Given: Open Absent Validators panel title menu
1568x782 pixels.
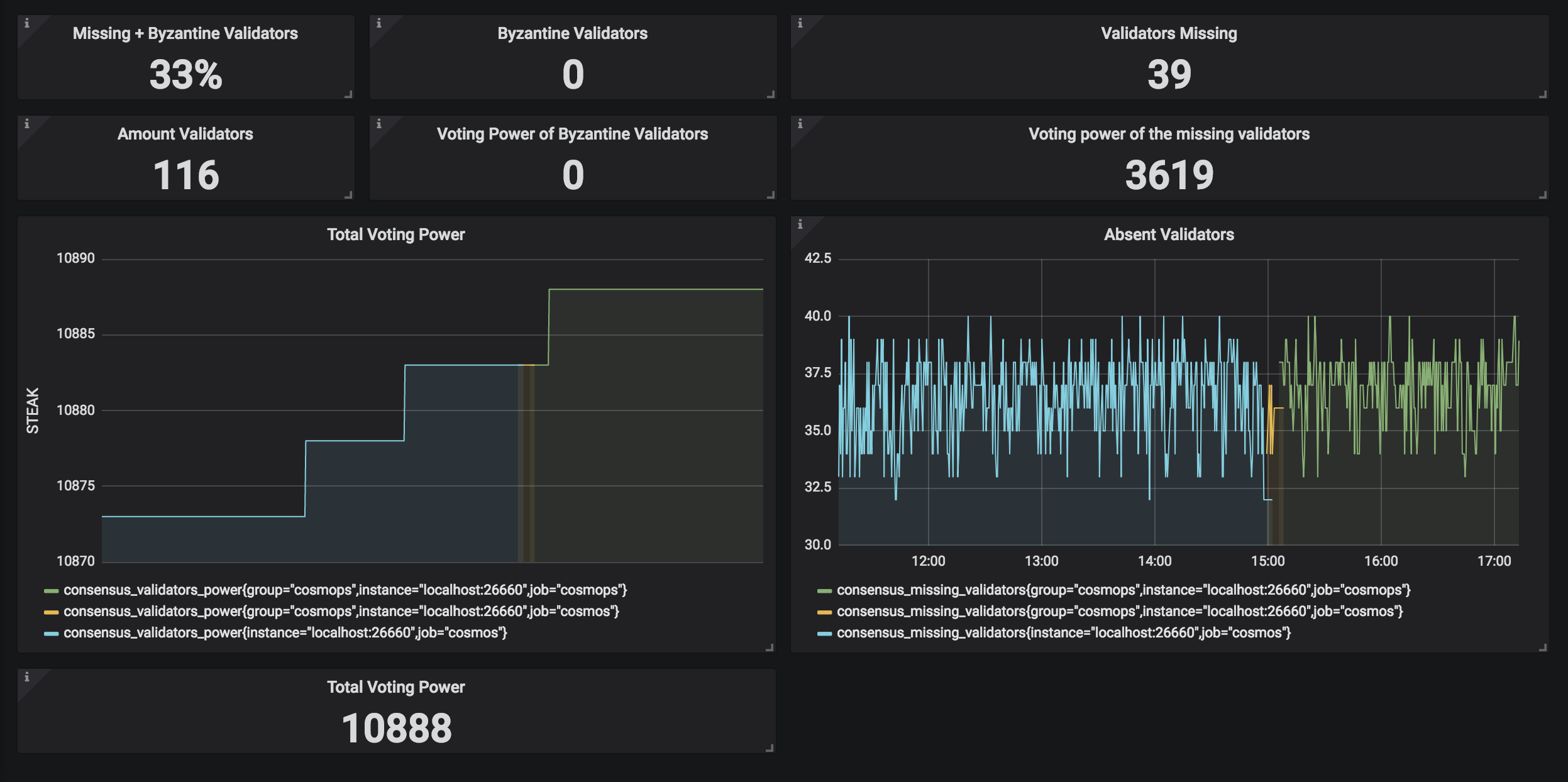Looking at the screenshot, I should tap(1169, 234).
